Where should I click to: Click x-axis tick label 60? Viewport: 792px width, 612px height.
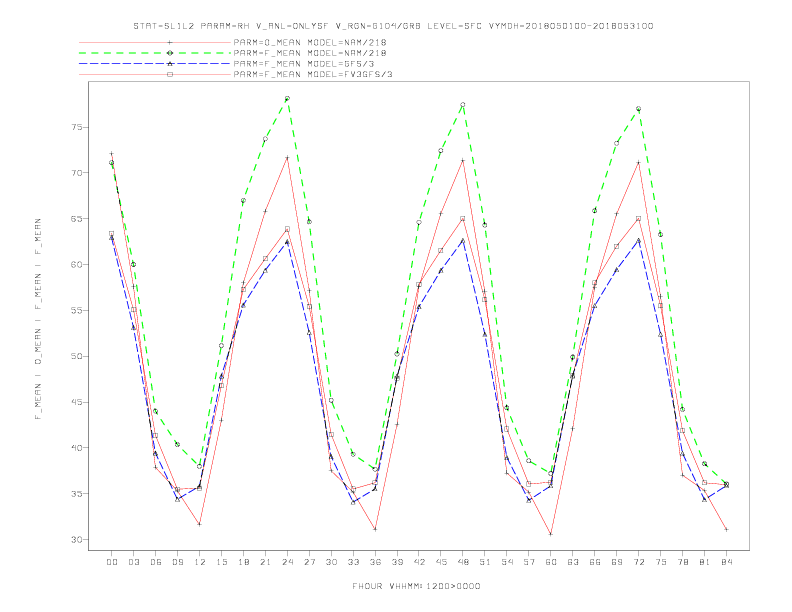(551, 562)
